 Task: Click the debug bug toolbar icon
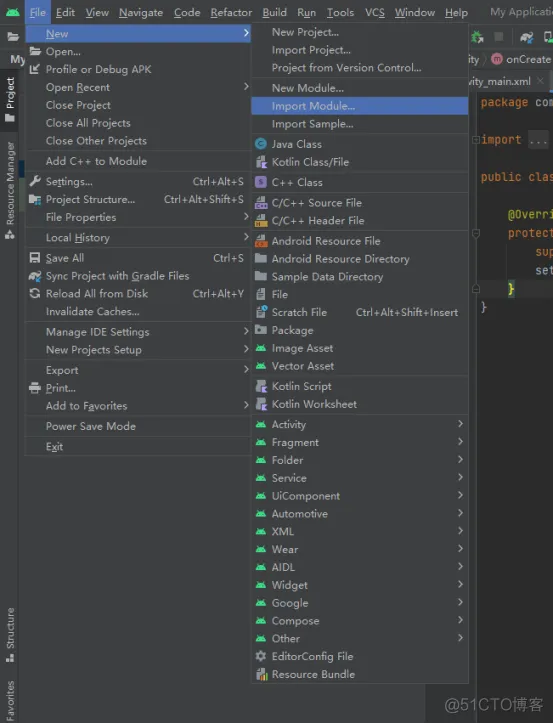[x=477, y=37]
